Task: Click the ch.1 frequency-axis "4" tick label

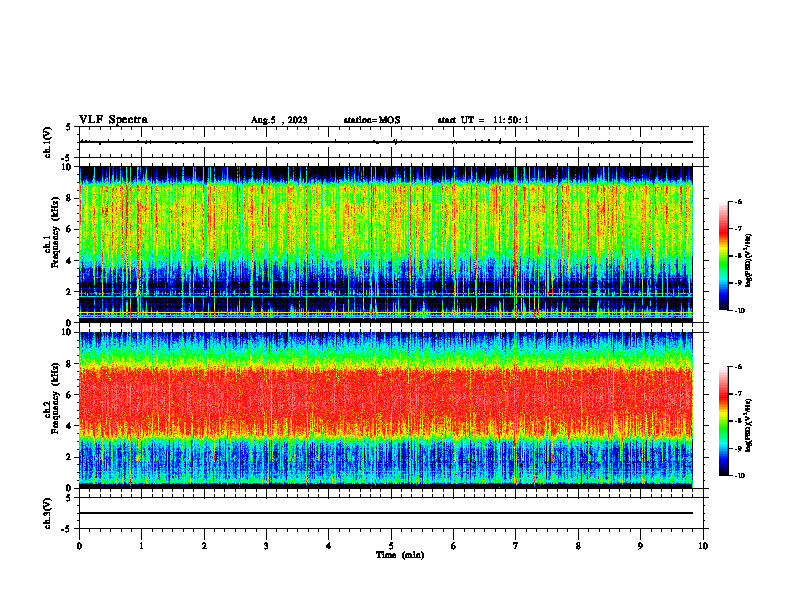Action: pyautogui.click(x=70, y=261)
